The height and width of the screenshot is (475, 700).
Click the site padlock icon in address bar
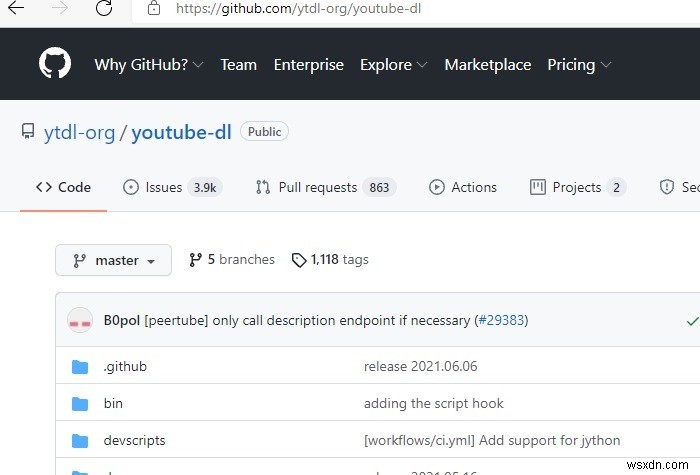153,9
